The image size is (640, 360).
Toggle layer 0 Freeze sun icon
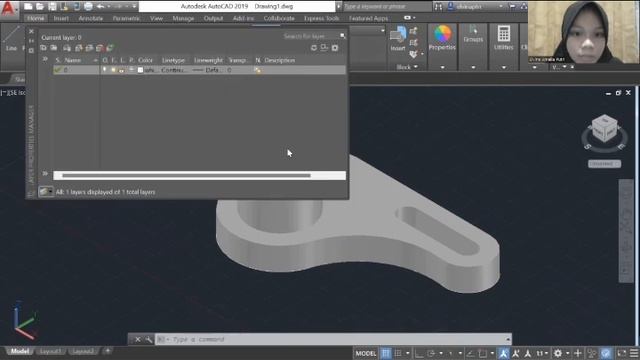pos(113,70)
